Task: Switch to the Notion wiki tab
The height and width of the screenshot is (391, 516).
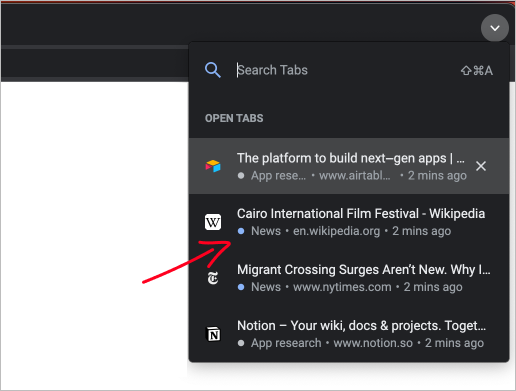Action: pos(349,334)
